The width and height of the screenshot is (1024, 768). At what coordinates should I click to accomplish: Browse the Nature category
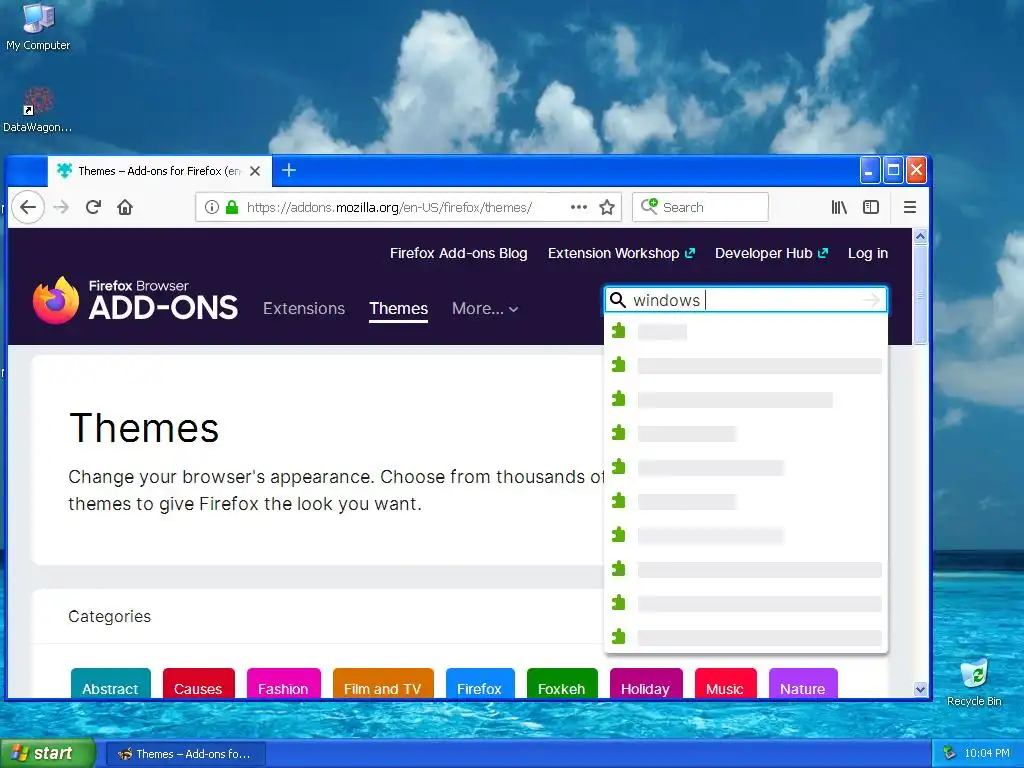[803, 683]
